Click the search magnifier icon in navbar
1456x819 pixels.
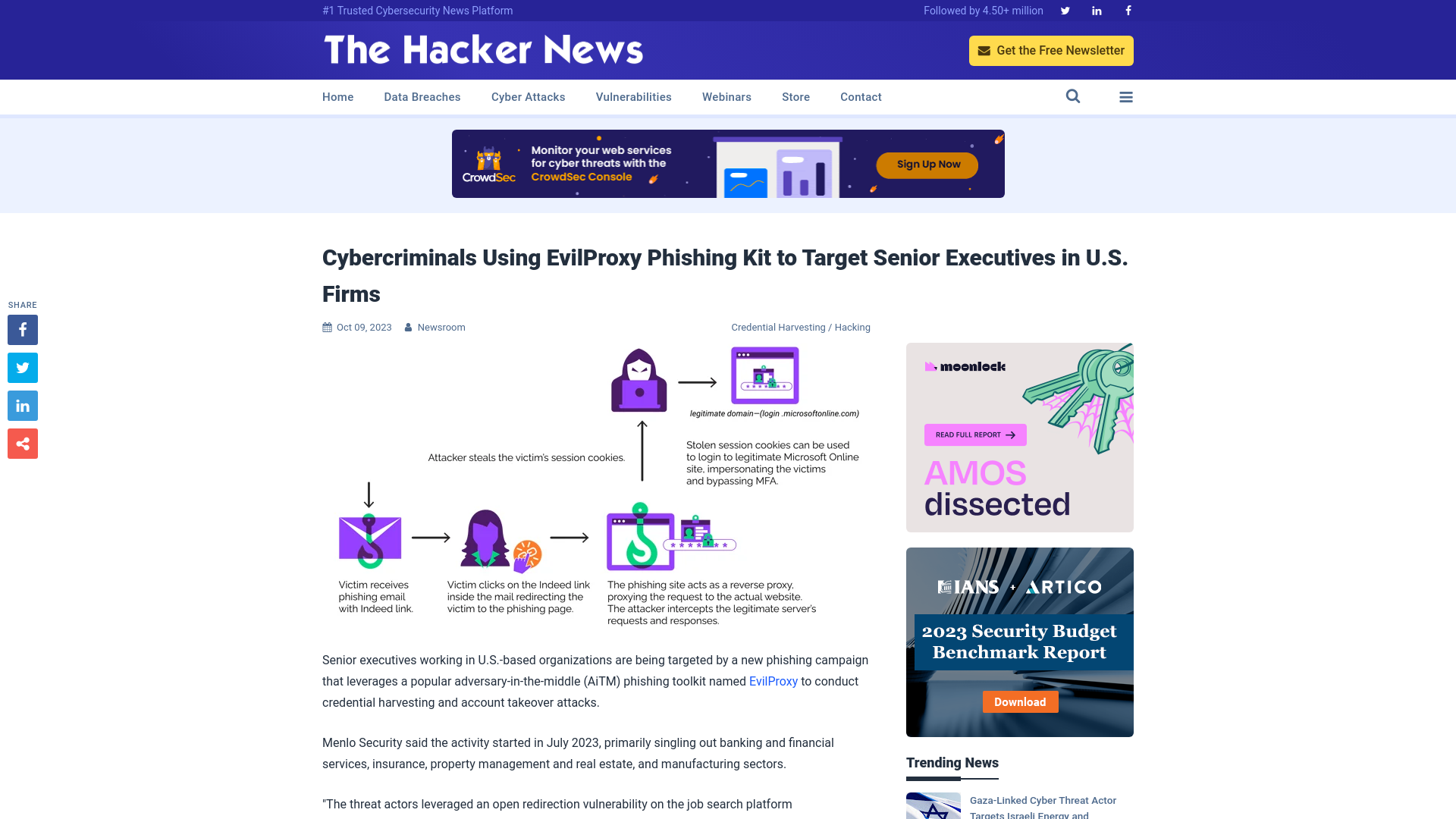click(x=1073, y=96)
